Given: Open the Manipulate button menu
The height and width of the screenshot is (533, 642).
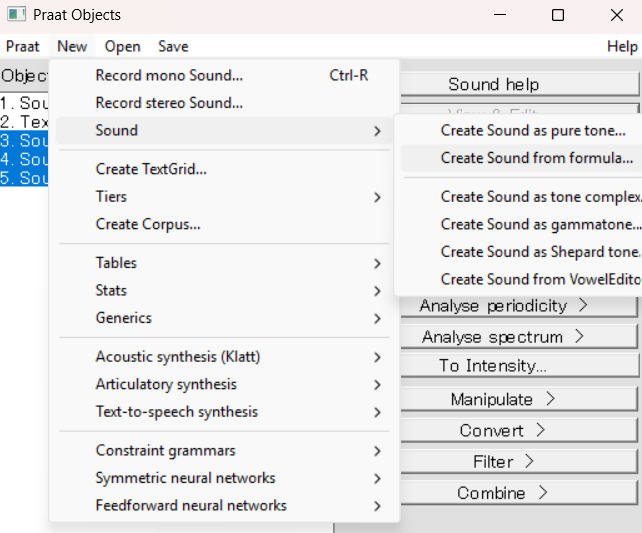Looking at the screenshot, I should 519,399.
